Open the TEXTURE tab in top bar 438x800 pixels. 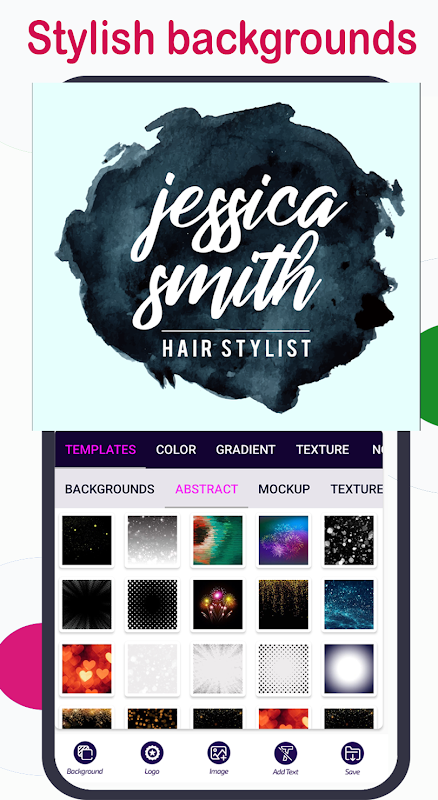click(x=323, y=449)
